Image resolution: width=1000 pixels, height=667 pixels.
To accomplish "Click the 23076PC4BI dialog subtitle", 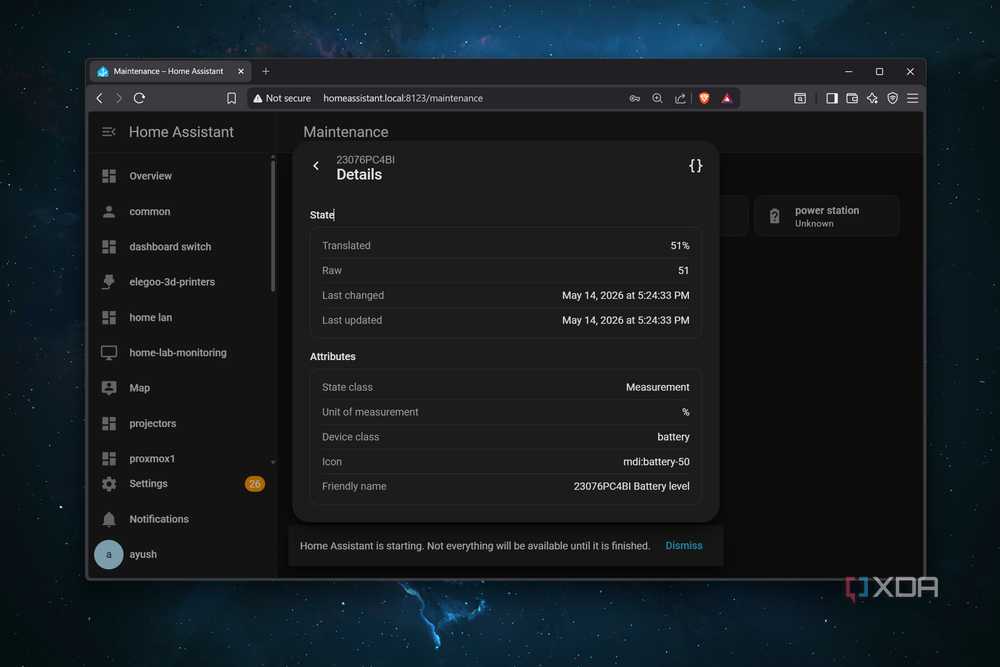I will (x=365, y=159).
